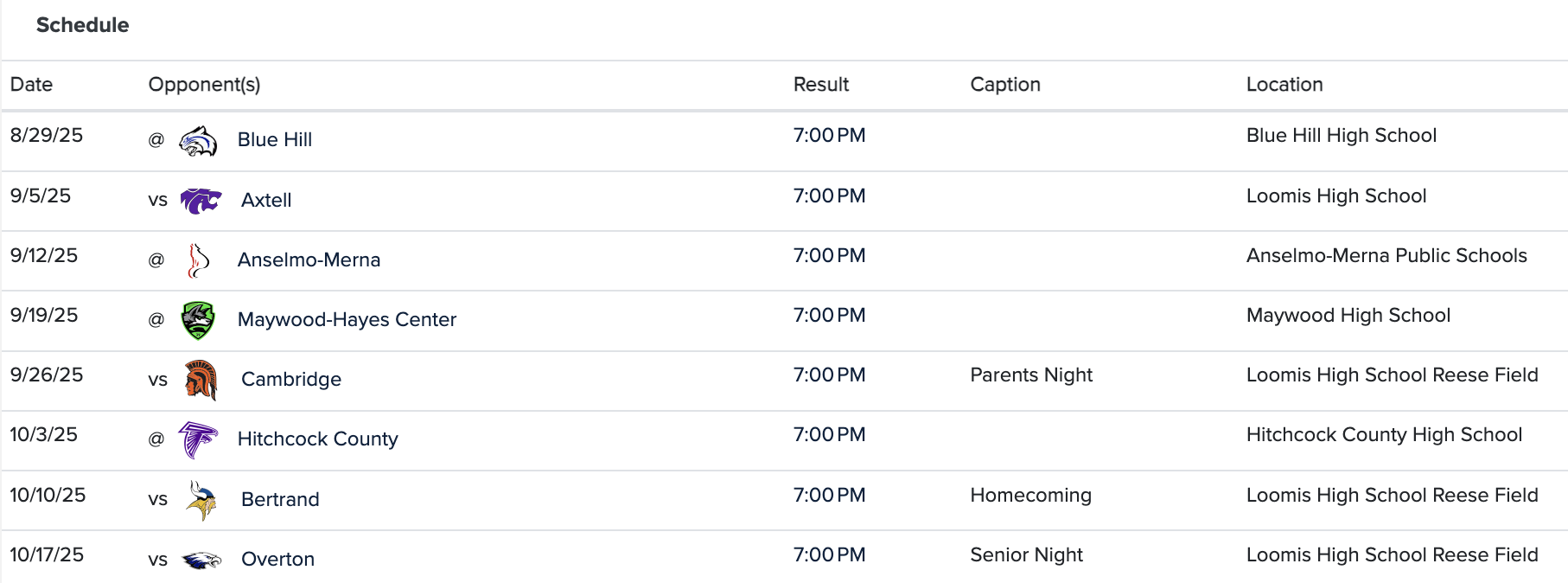1568x583 pixels.
Task: Click the Location column header
Action: point(1284,85)
